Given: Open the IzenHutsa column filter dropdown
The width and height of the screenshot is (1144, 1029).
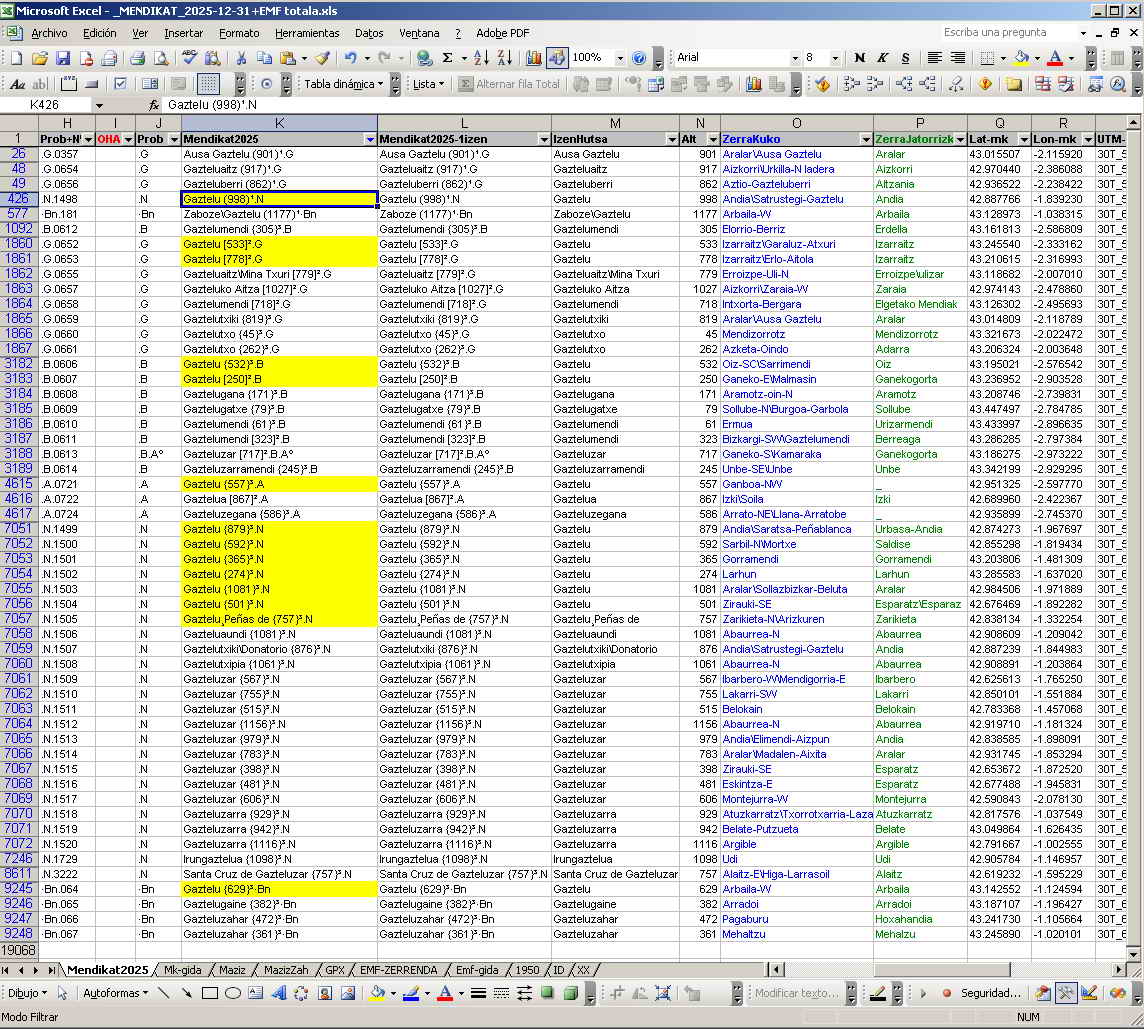Looking at the screenshot, I should click(672, 139).
